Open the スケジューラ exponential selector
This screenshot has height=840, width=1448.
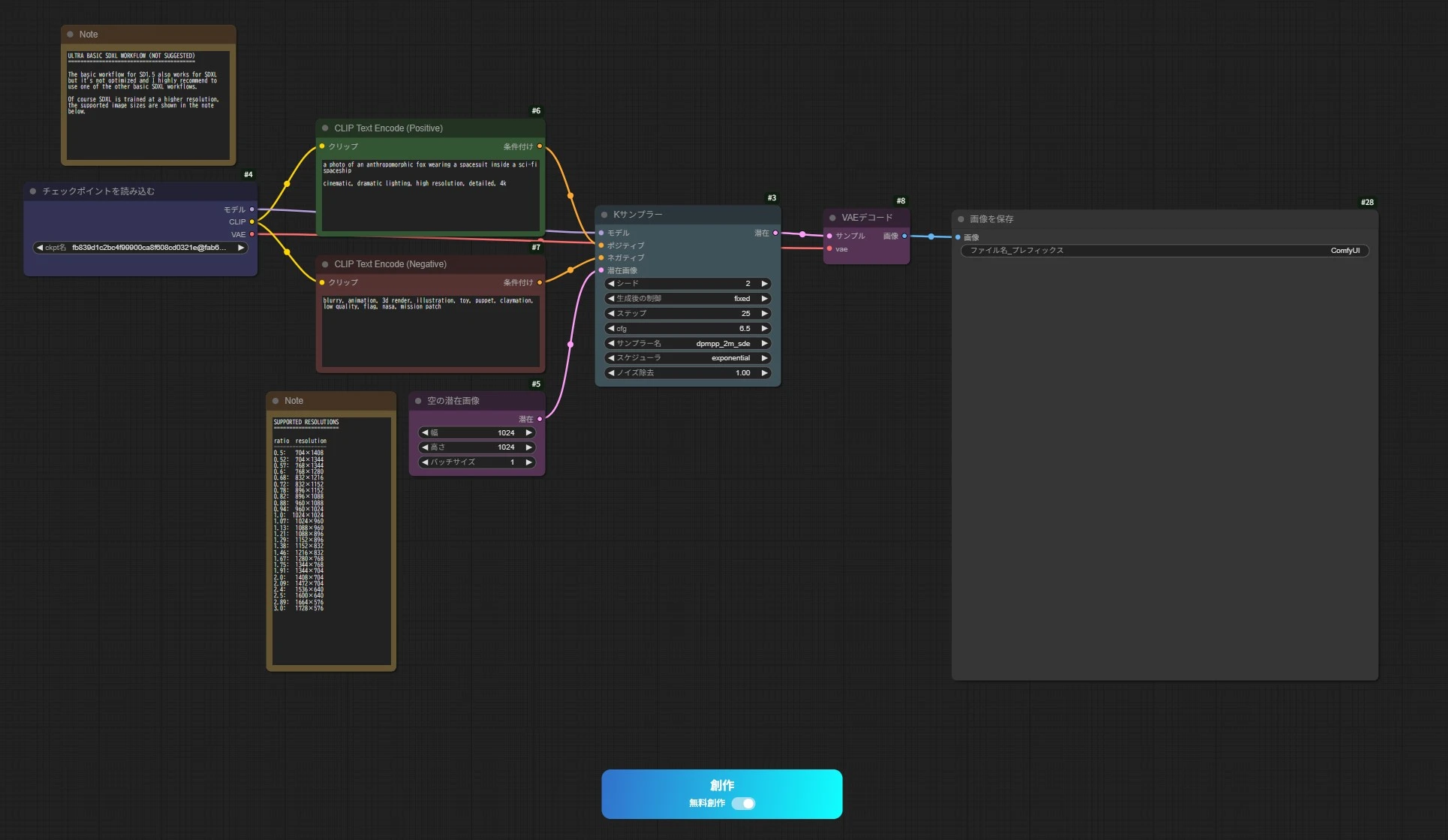click(x=687, y=358)
